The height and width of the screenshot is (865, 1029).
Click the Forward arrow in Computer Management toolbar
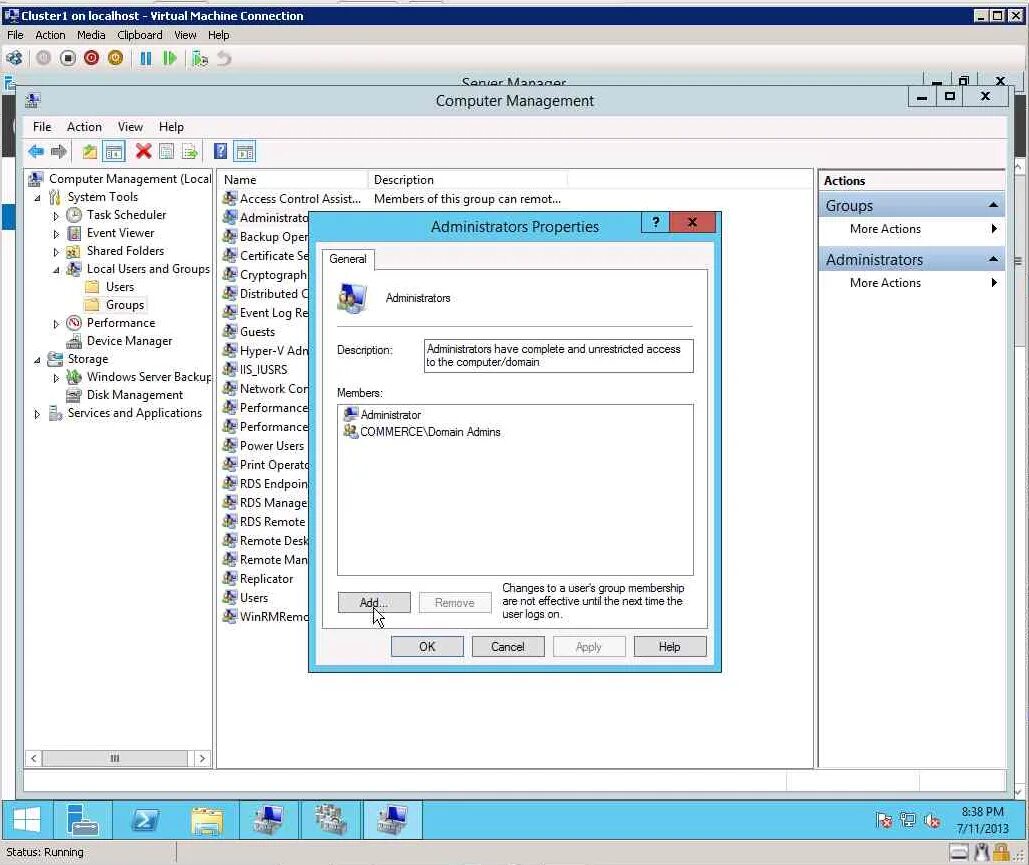tap(58, 152)
